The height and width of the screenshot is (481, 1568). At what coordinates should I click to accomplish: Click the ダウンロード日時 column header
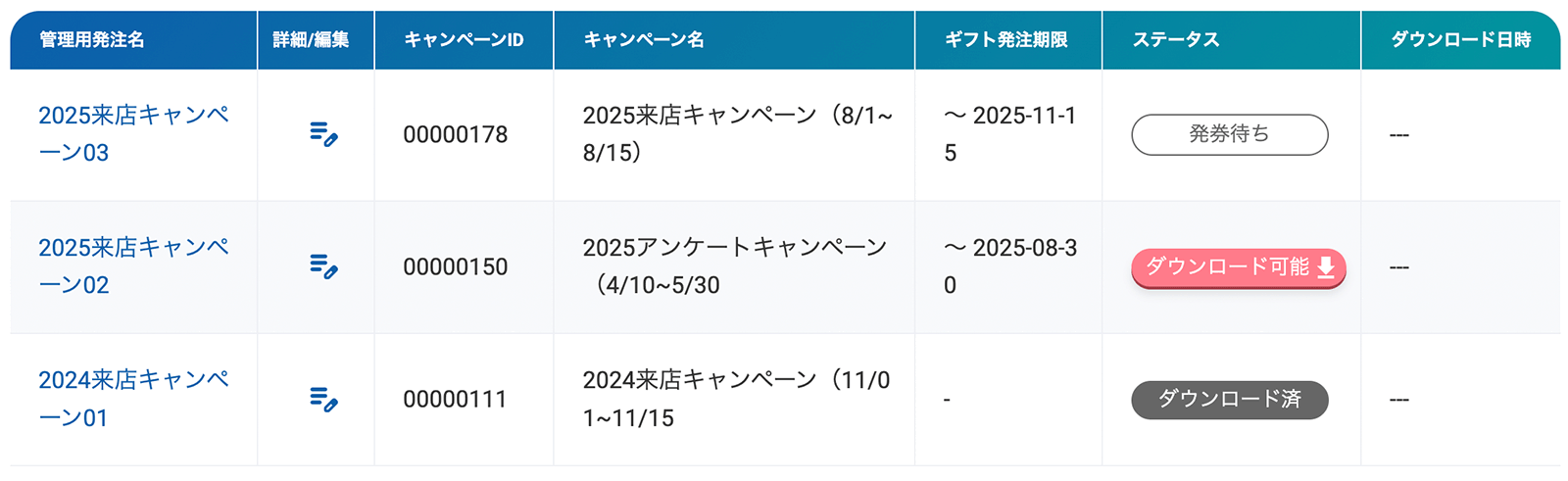[x=1461, y=40]
